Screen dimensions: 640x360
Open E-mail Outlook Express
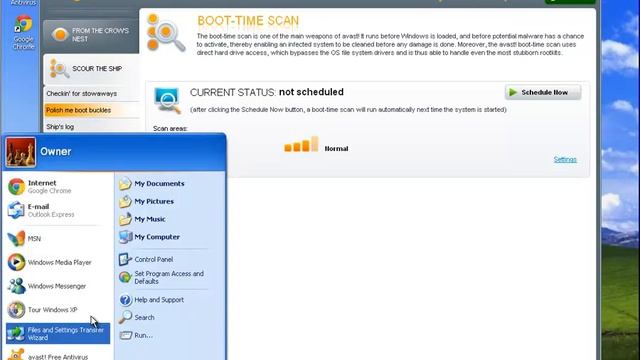tap(58, 210)
